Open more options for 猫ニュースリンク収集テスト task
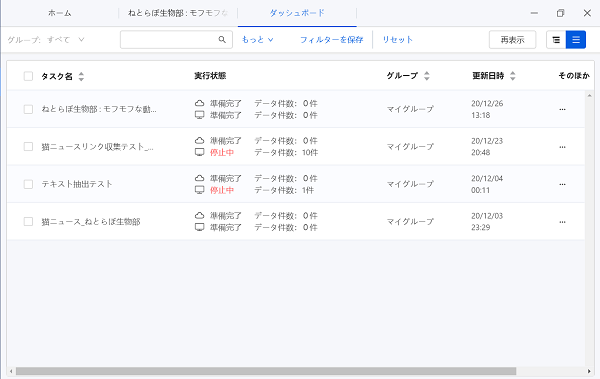This screenshot has height=379, width=600. pos(562,147)
